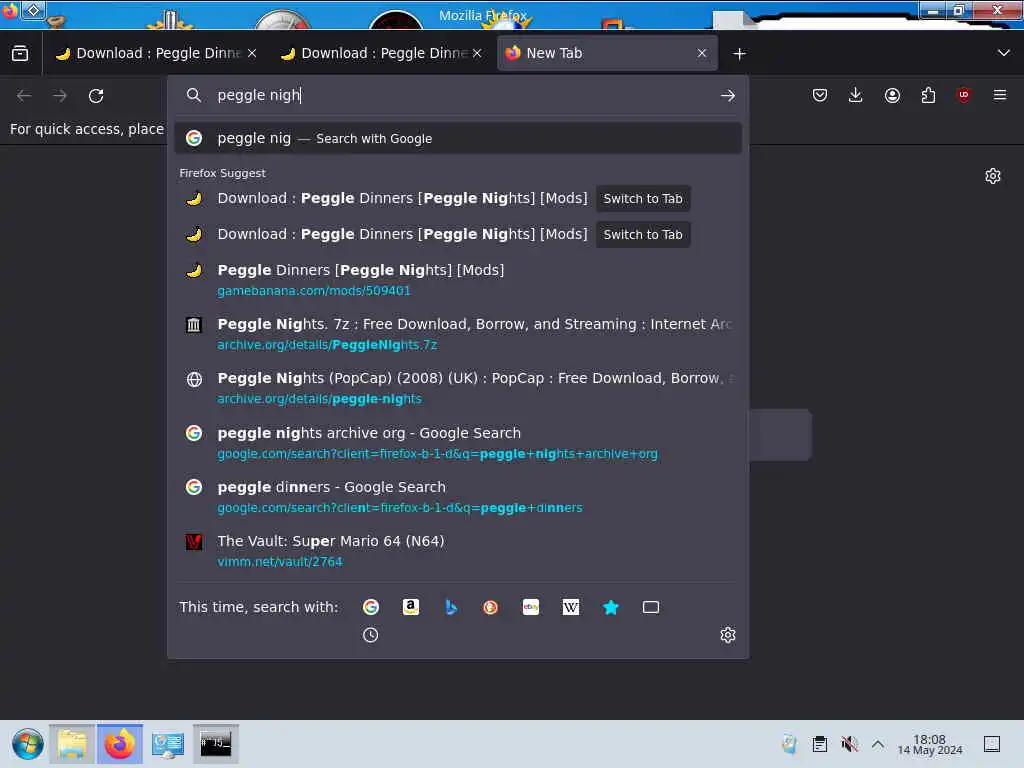Search this time with Google icon

coord(371,607)
